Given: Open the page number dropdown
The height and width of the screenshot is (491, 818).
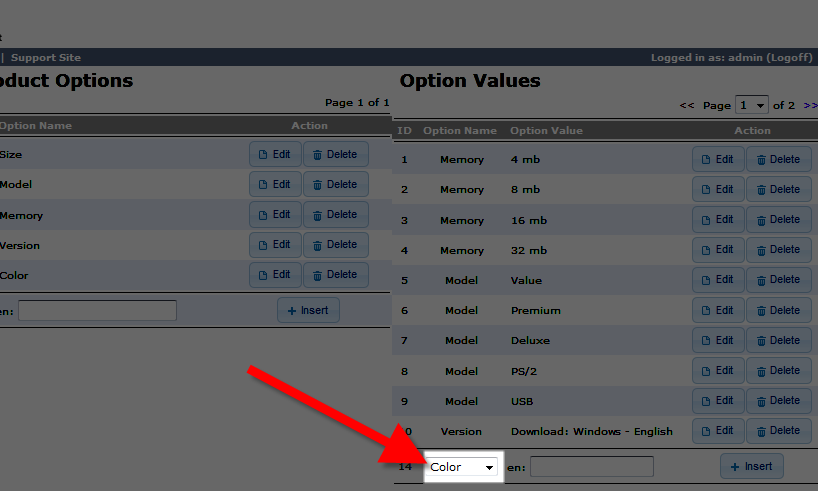Looking at the screenshot, I should click(x=751, y=106).
